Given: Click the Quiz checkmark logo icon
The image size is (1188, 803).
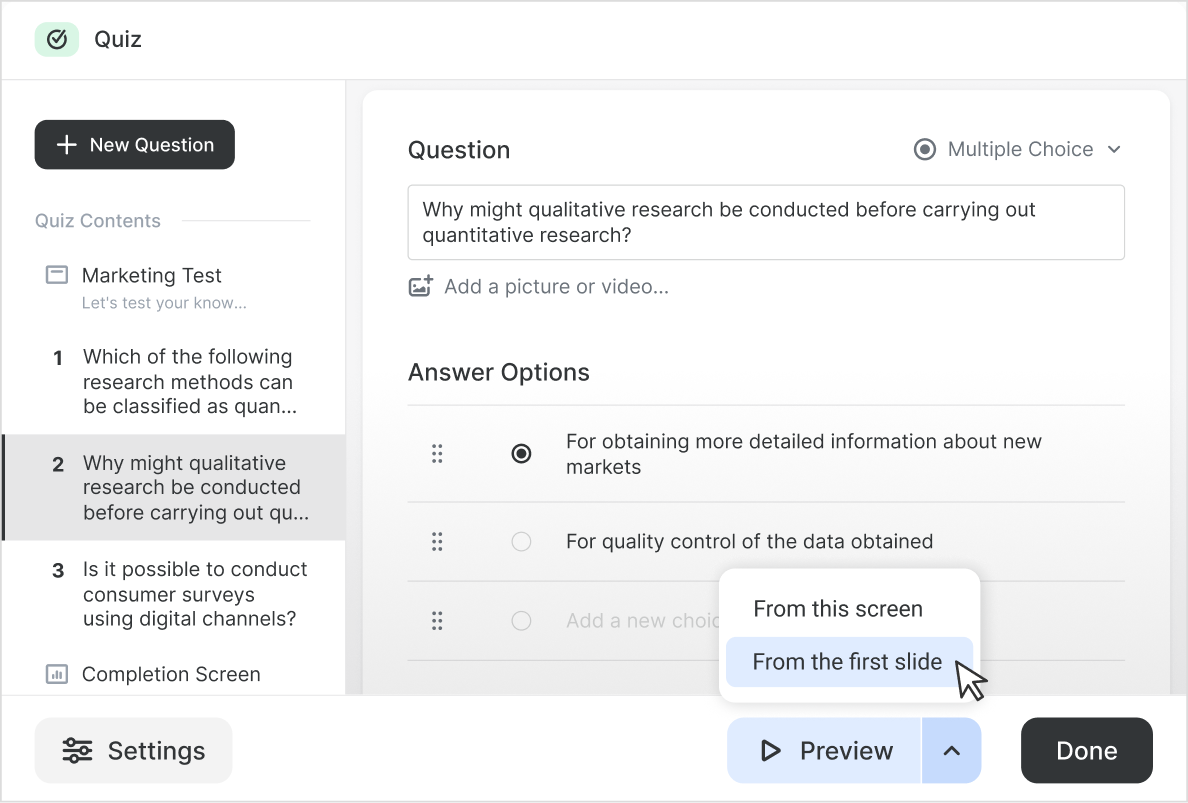Looking at the screenshot, I should [x=57, y=39].
